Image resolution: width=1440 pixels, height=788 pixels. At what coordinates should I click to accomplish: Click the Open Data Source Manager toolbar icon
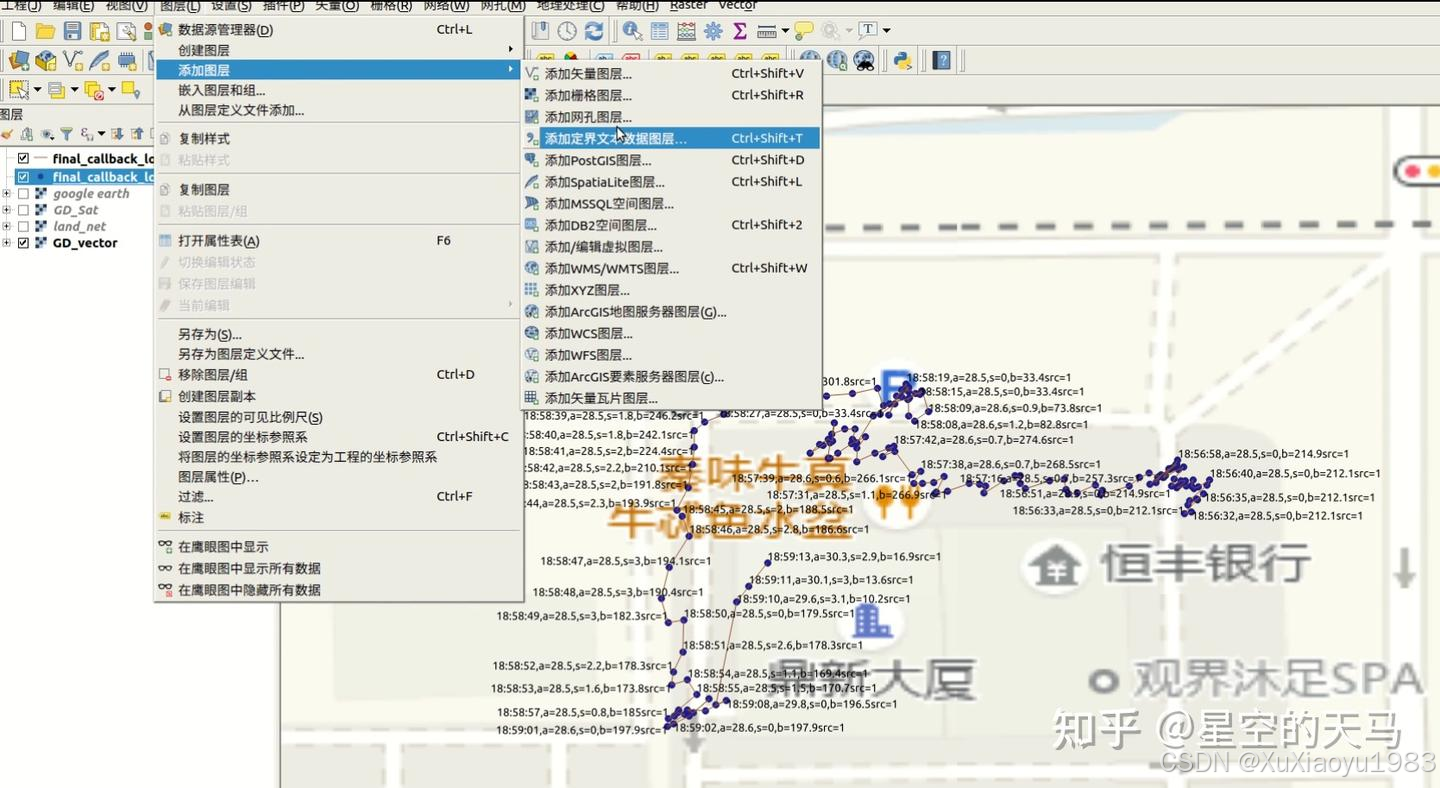(x=19, y=61)
